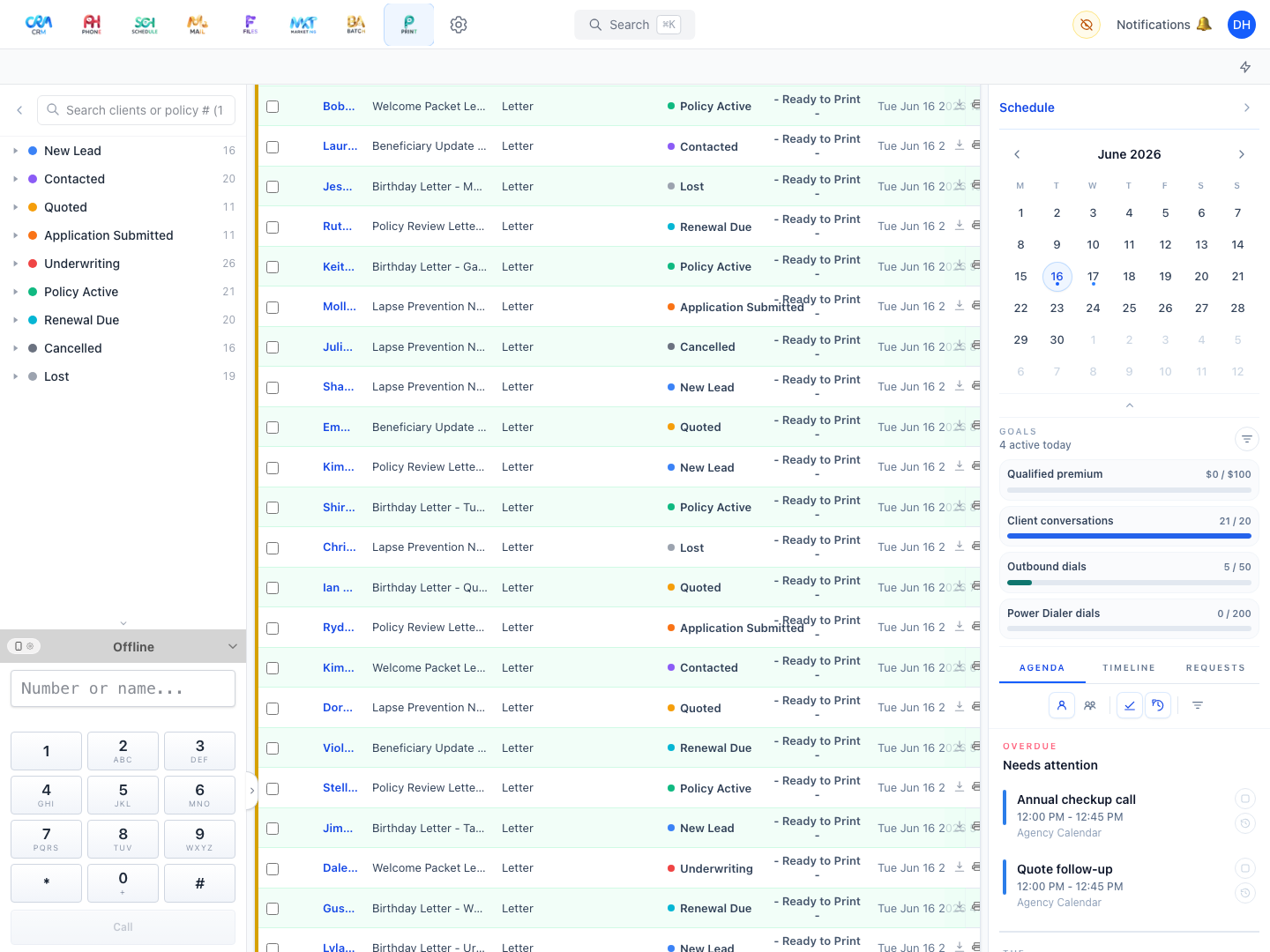Image resolution: width=1270 pixels, height=952 pixels.
Task: Focus the dialer Number or name field
Action: pyautogui.click(x=123, y=688)
